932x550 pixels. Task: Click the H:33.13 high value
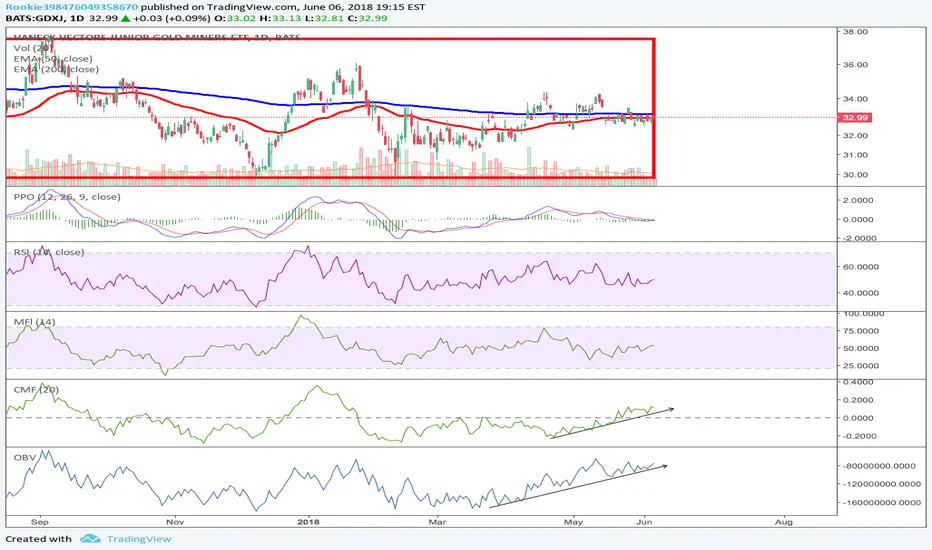280,18
